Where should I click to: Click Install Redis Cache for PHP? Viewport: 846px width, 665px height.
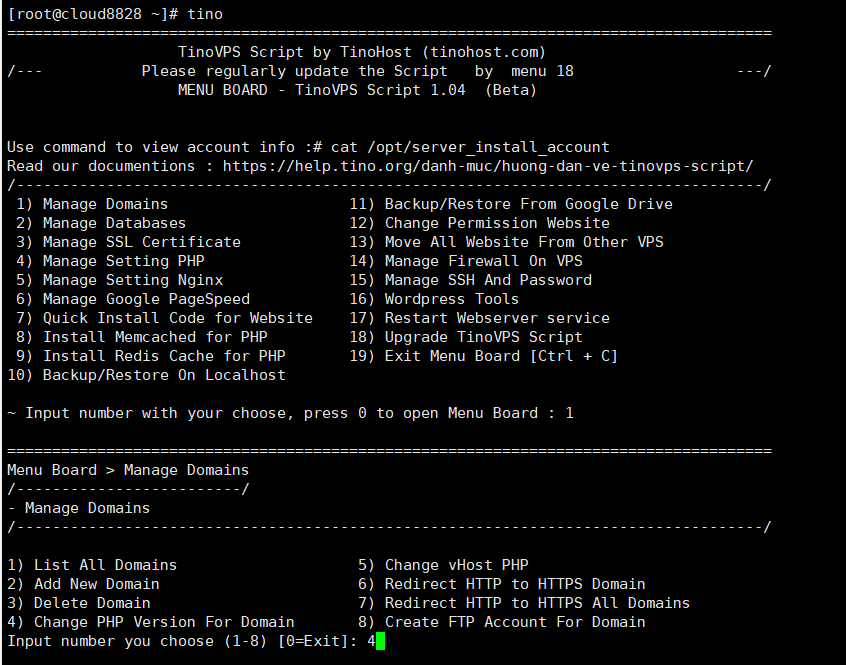pyautogui.click(x=151, y=356)
